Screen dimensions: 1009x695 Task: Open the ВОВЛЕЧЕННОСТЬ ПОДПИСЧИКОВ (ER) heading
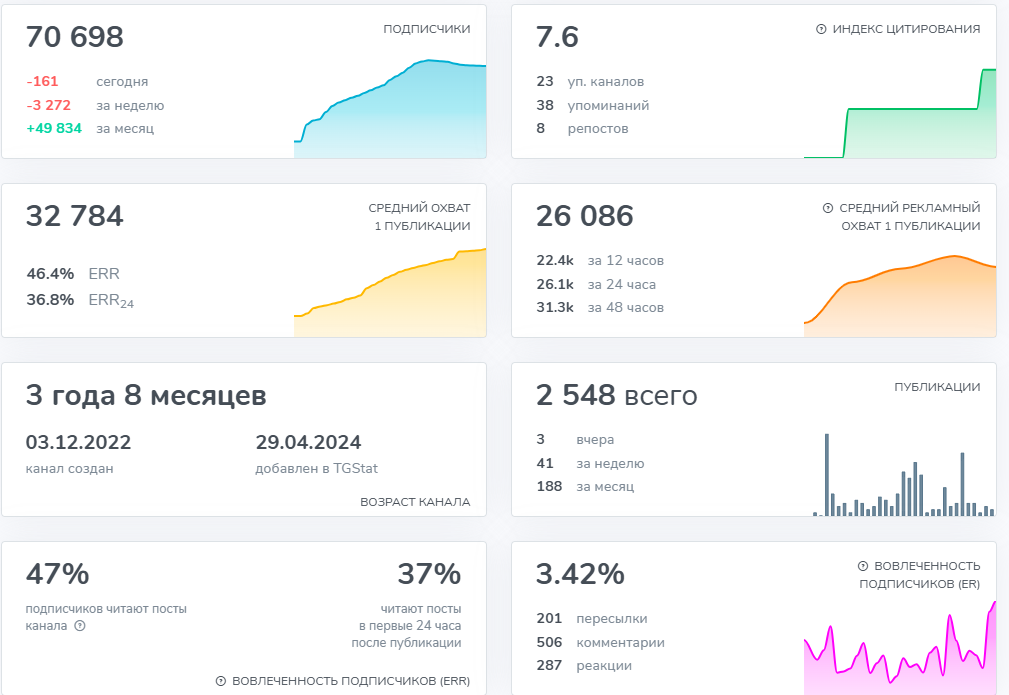[x=920, y=575]
